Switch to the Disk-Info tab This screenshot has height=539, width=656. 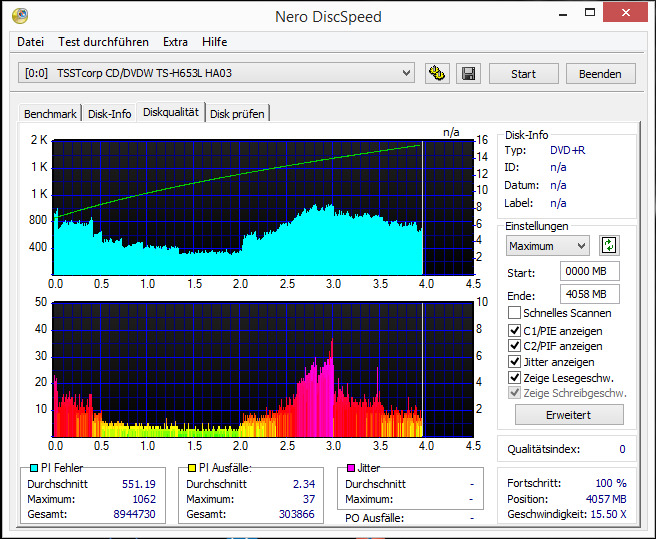(x=110, y=114)
